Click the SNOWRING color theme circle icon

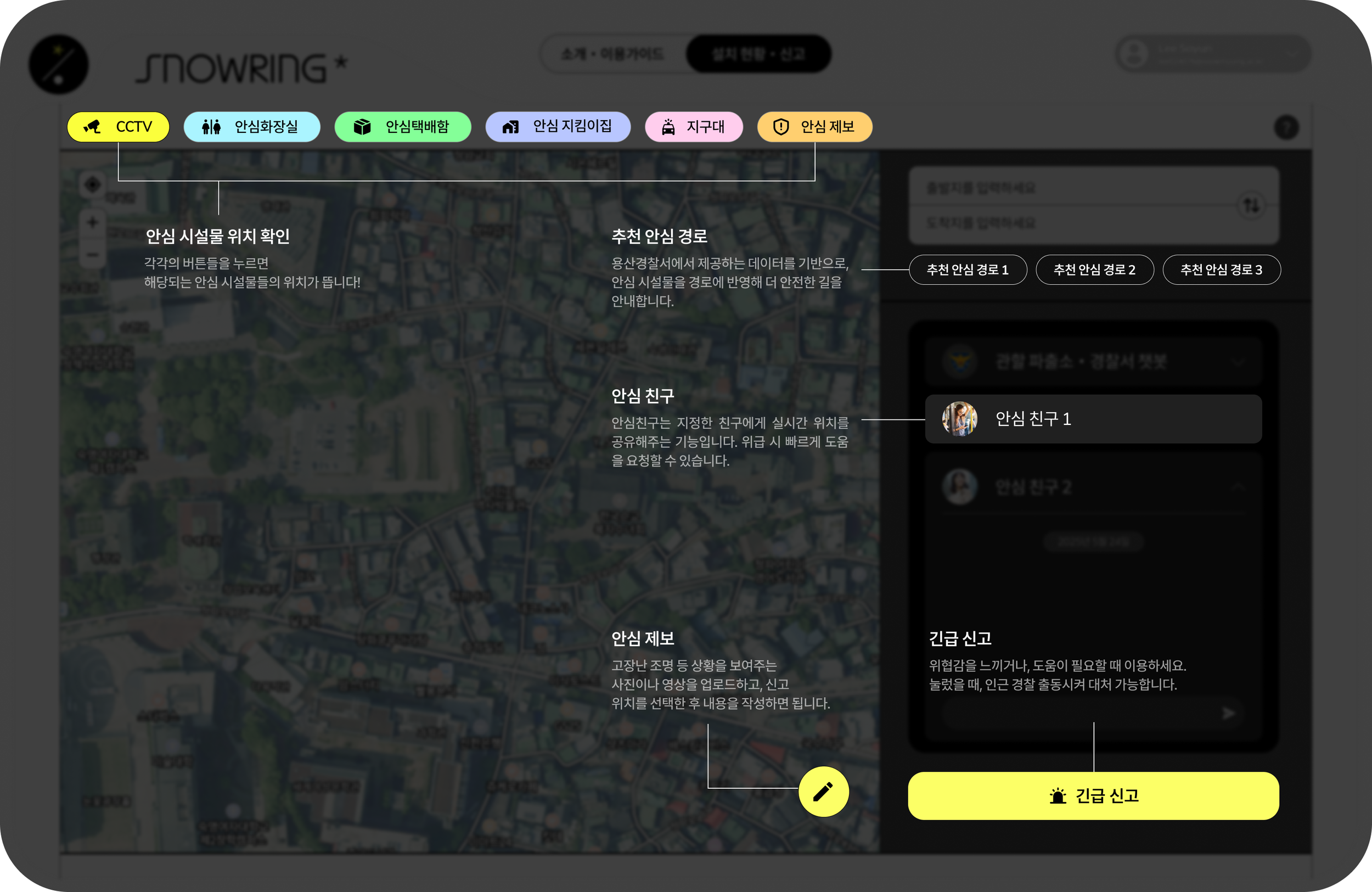click(58, 65)
